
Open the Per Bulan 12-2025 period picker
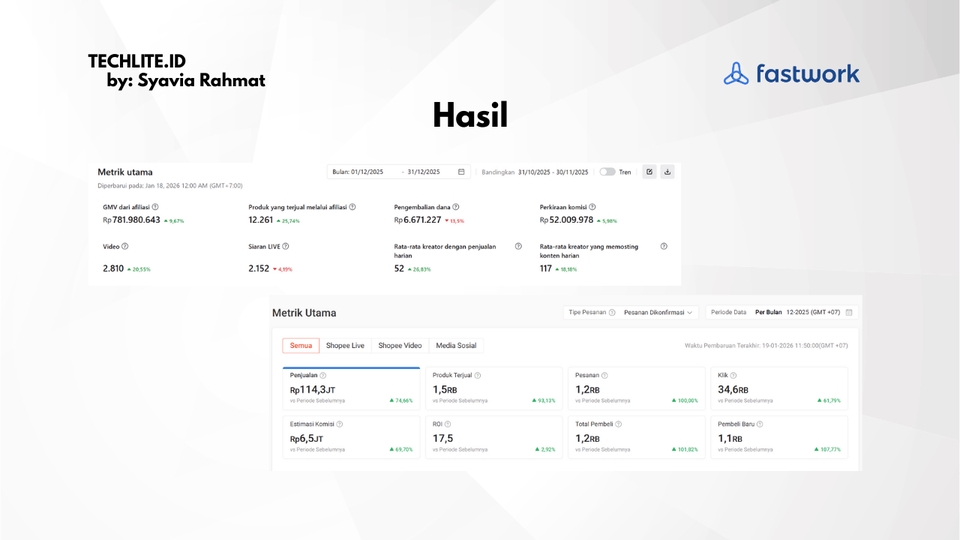(x=781, y=312)
